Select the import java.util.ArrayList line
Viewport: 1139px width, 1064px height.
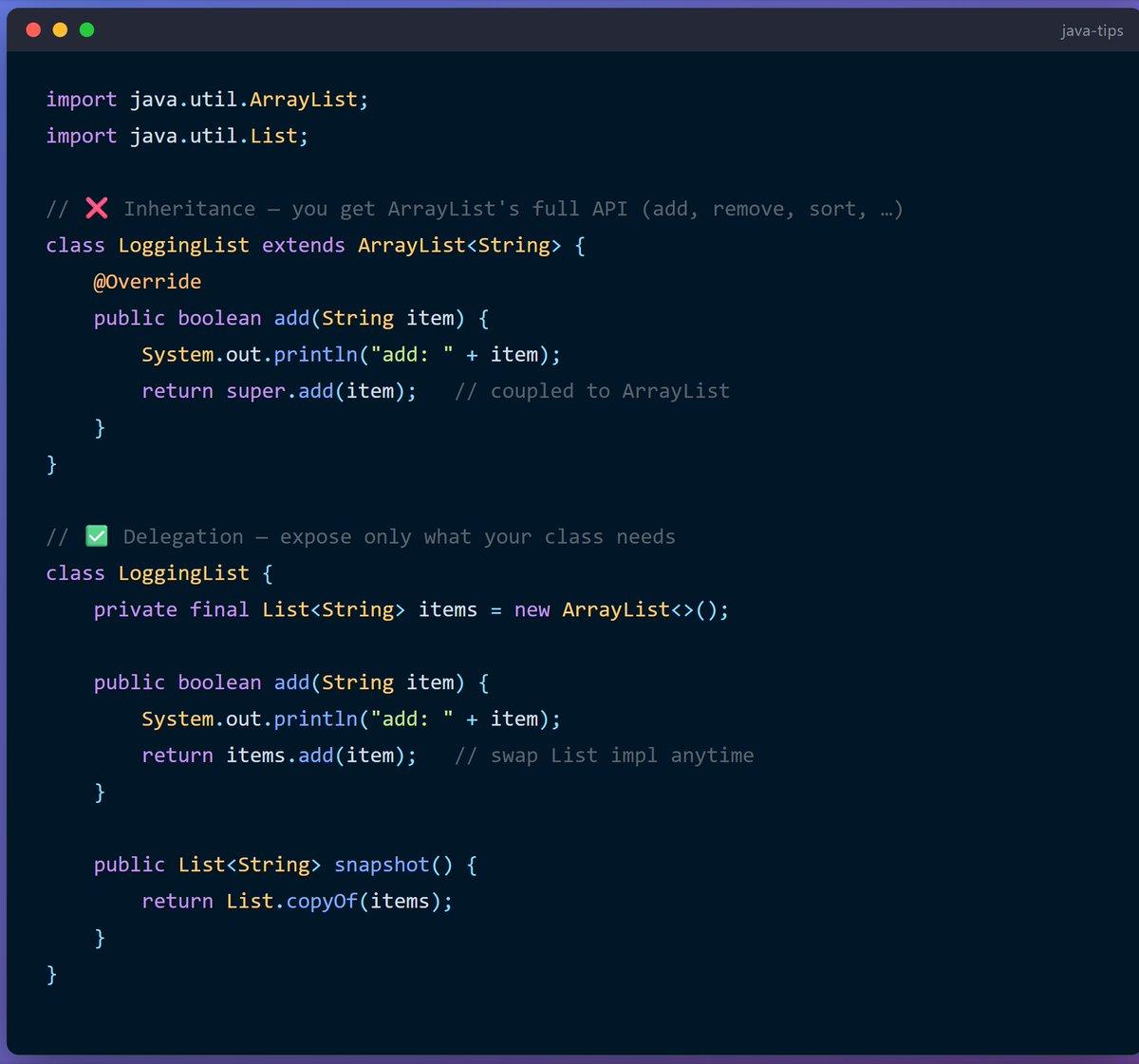point(207,100)
